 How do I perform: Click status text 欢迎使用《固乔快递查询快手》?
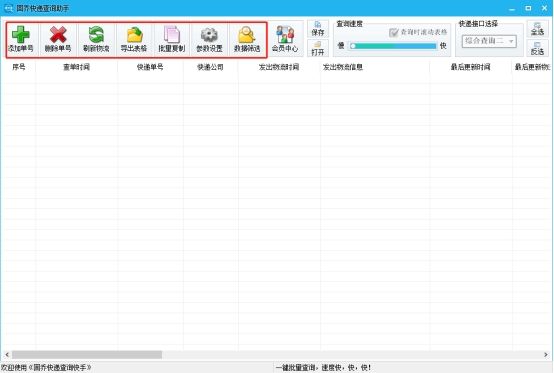tap(46, 368)
